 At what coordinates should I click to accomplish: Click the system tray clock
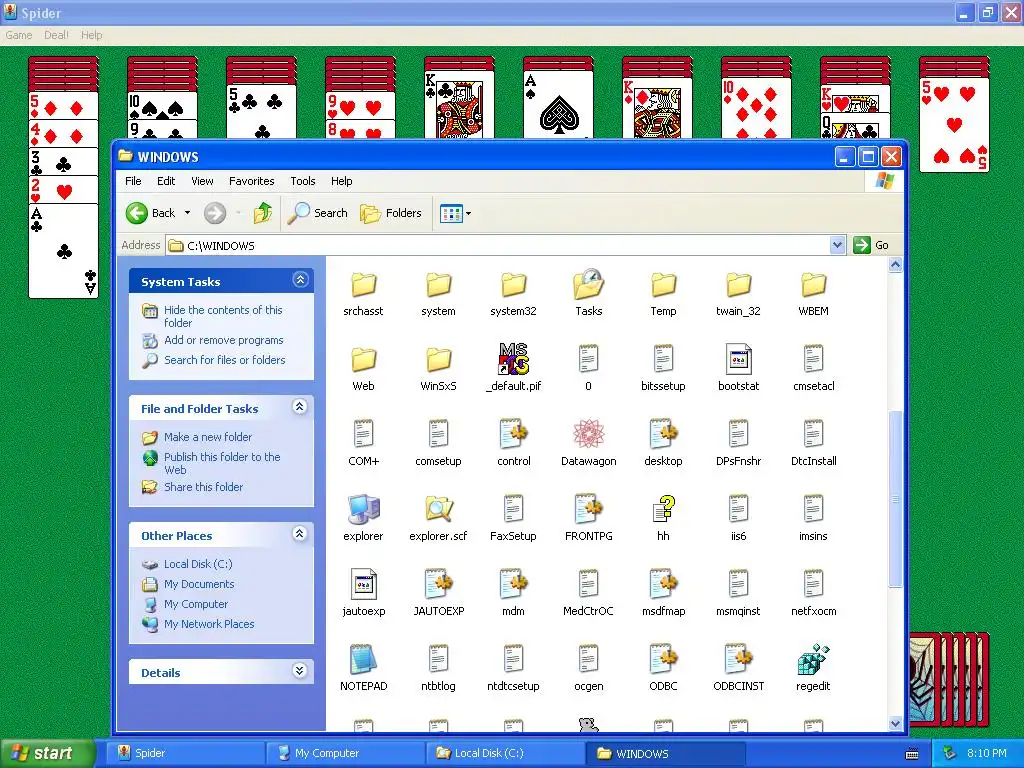tap(986, 753)
